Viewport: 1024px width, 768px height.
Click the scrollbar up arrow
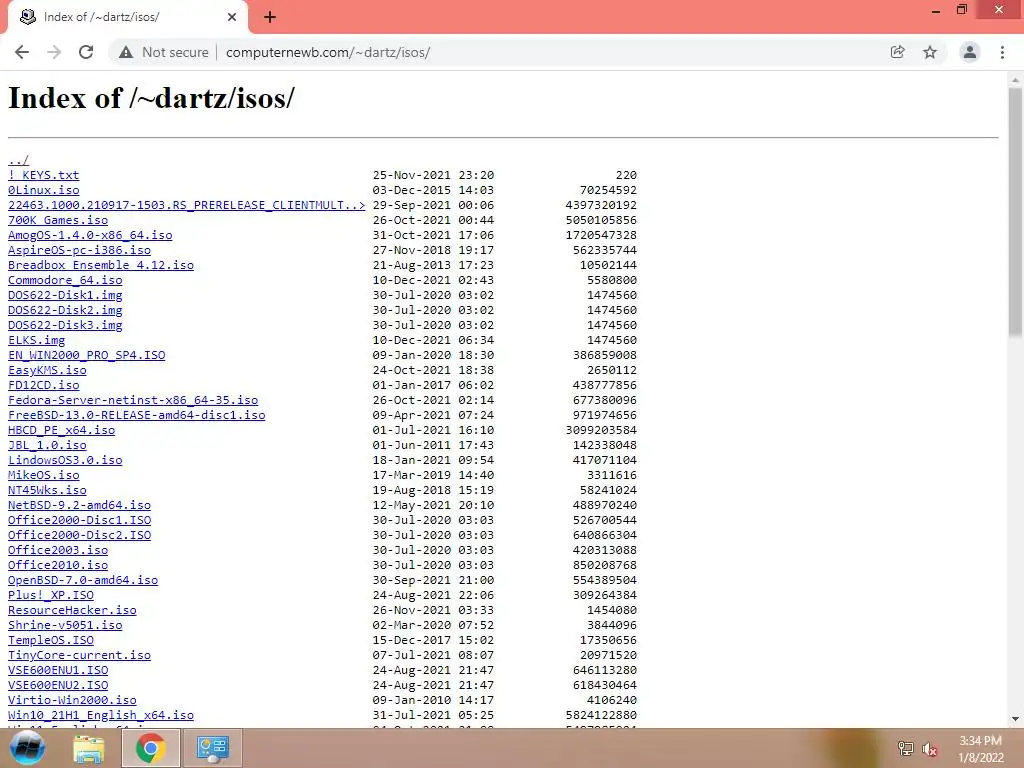click(x=1015, y=80)
